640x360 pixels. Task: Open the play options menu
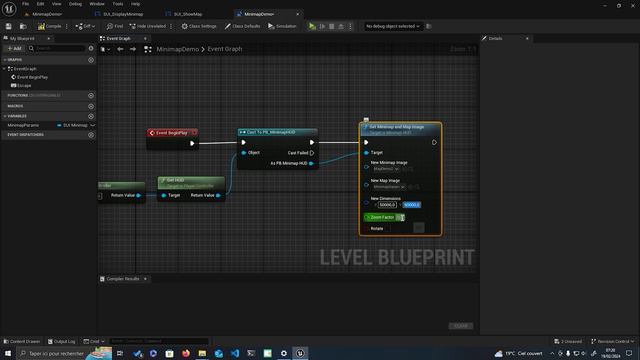[350, 26]
